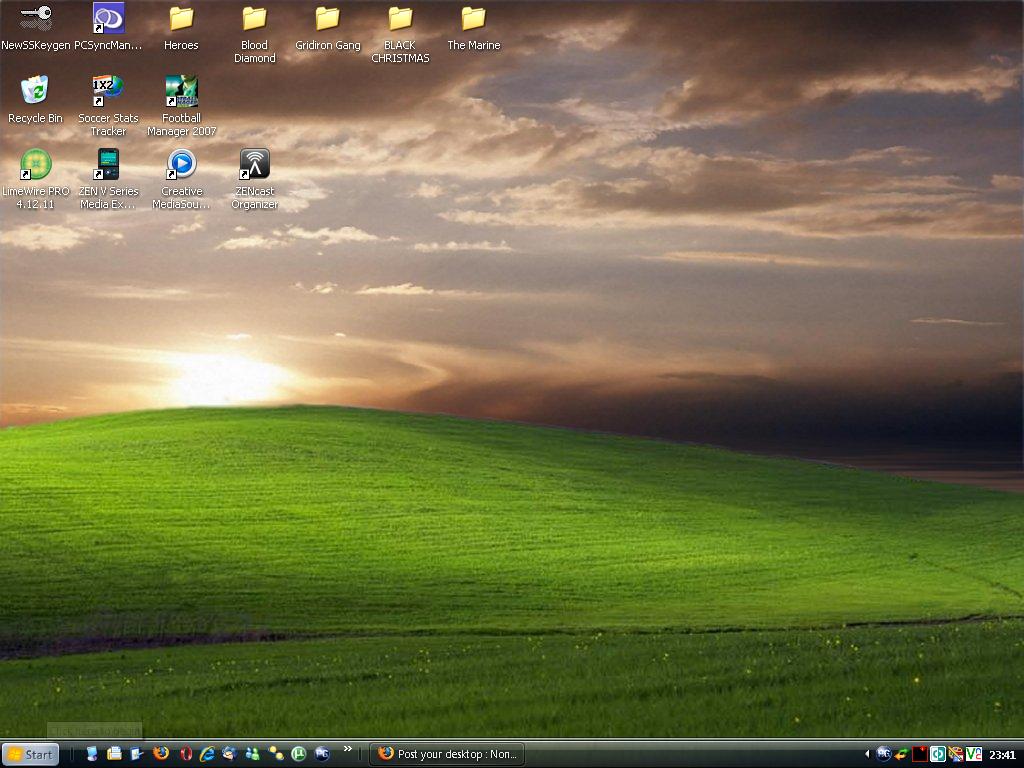Expand hidden system tray icons arrow

(867, 754)
